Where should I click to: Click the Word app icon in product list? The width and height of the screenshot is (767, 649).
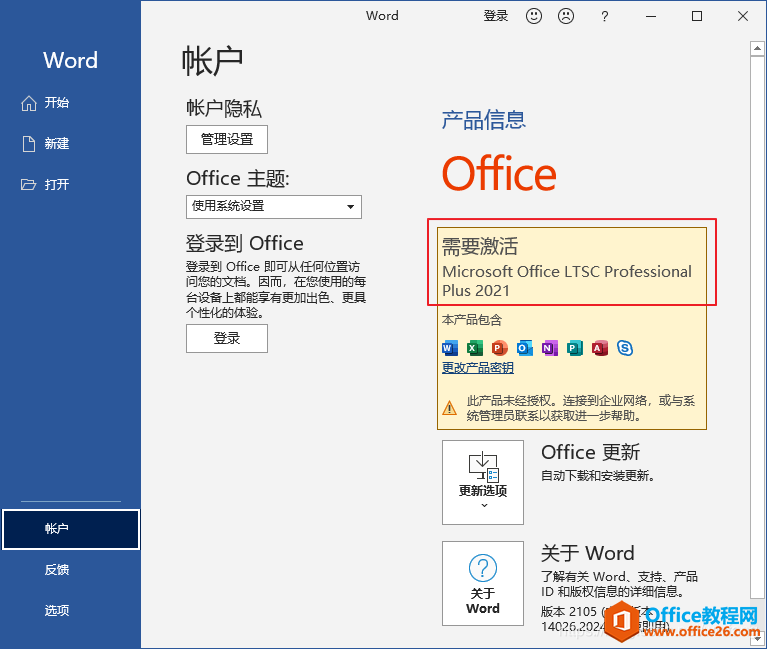450,348
